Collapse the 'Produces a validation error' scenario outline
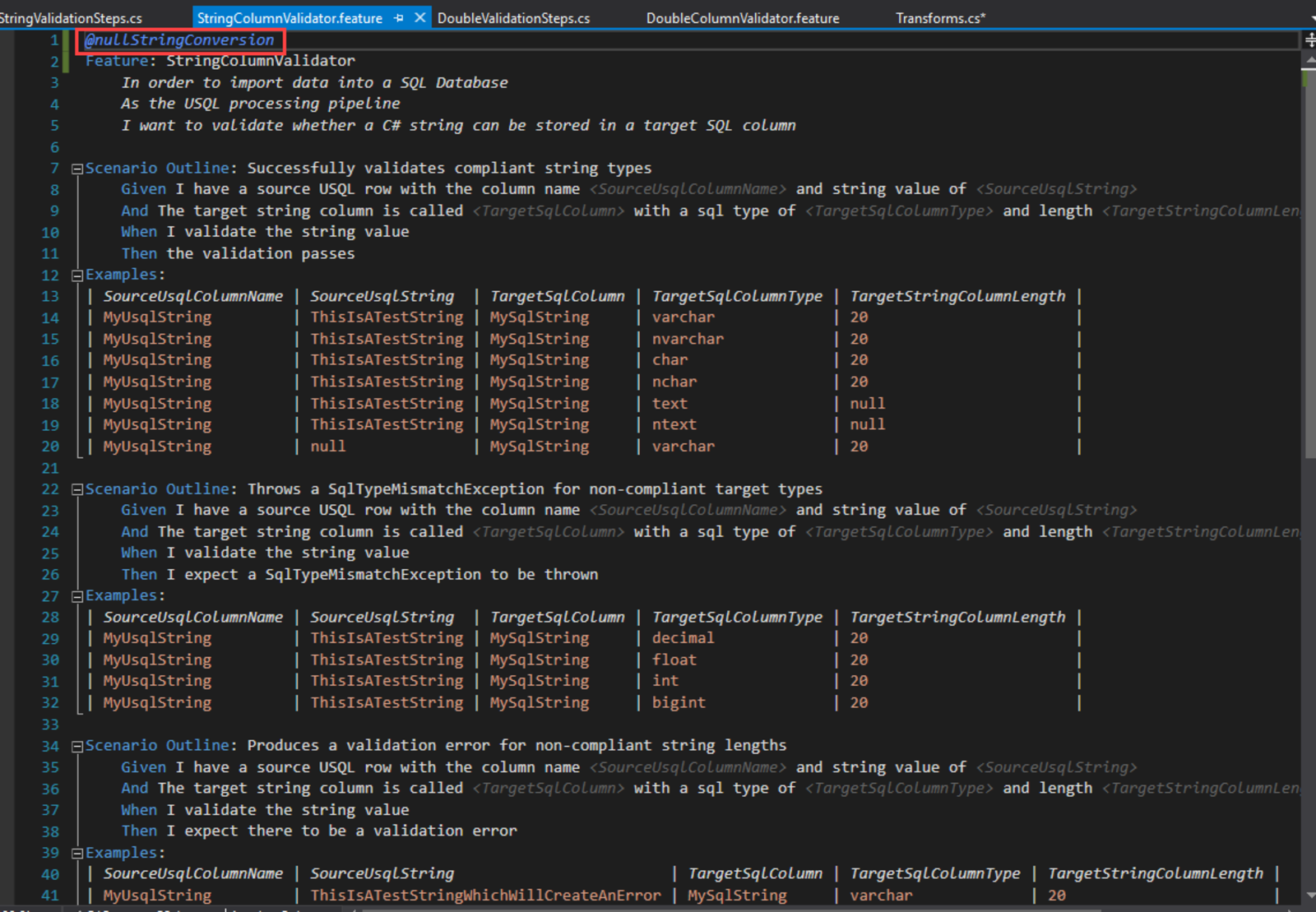The image size is (1316, 912). (x=77, y=746)
